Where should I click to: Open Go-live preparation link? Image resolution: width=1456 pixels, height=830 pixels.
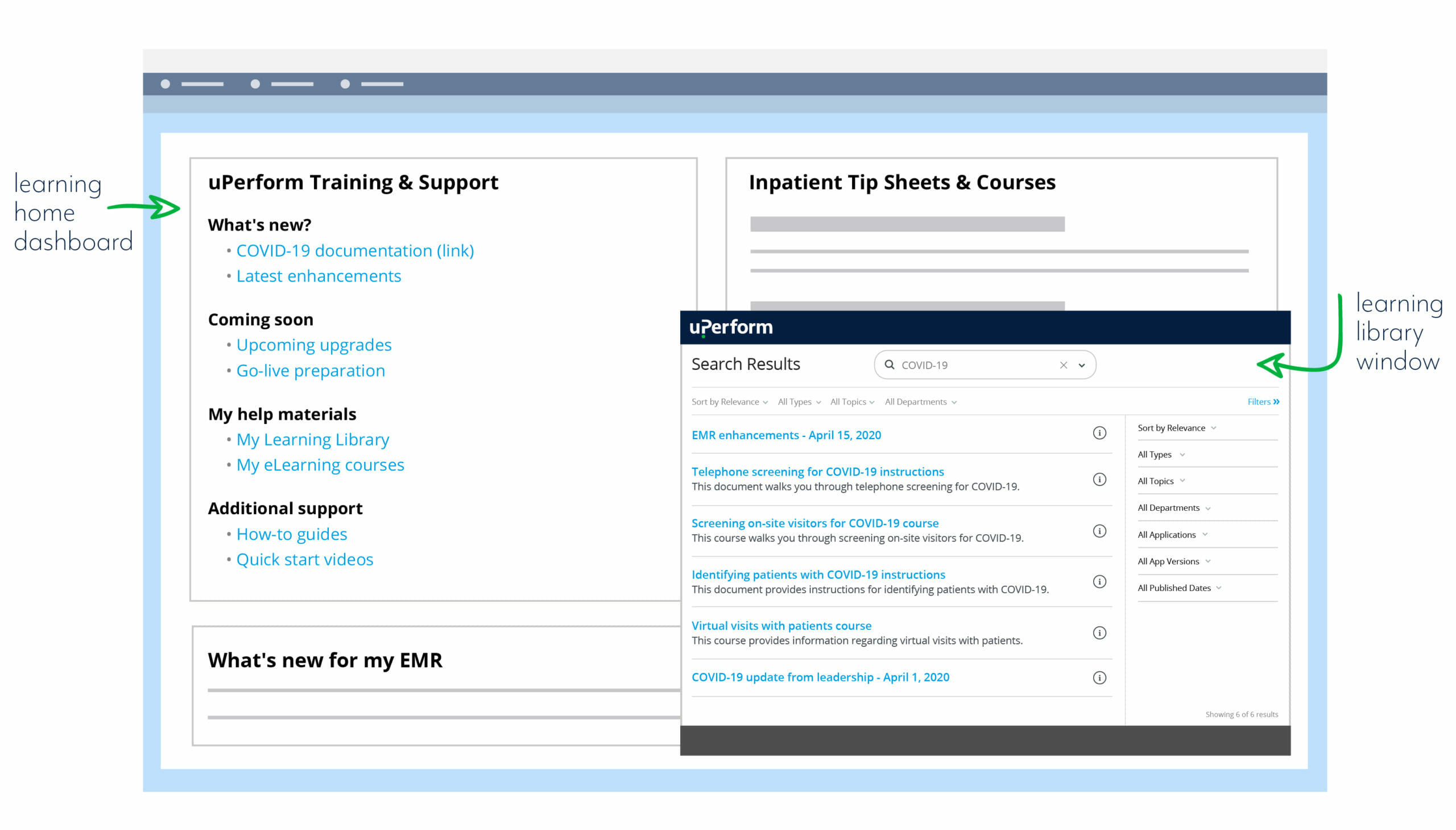[311, 370]
